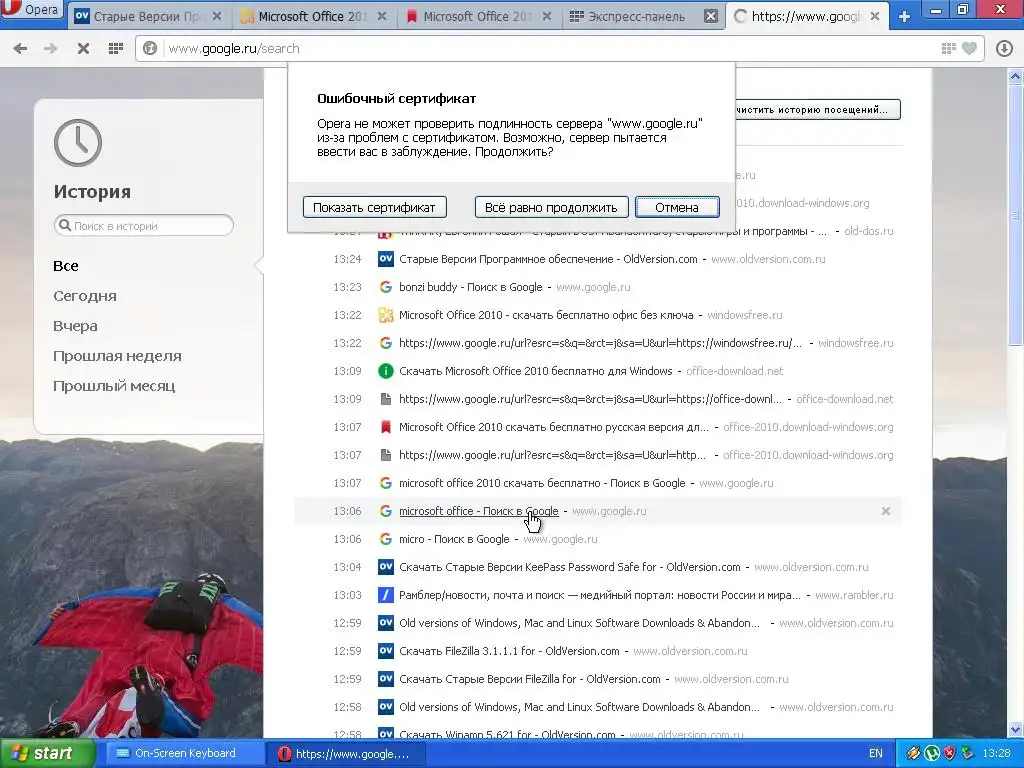Go forward with the forward arrow
The image size is (1024, 768).
coord(50,48)
